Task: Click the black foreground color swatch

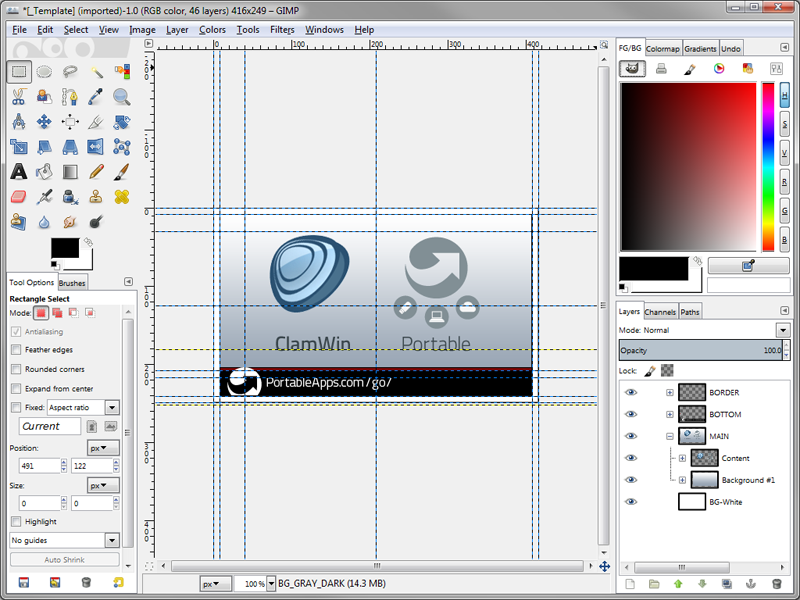Action: pos(65,248)
